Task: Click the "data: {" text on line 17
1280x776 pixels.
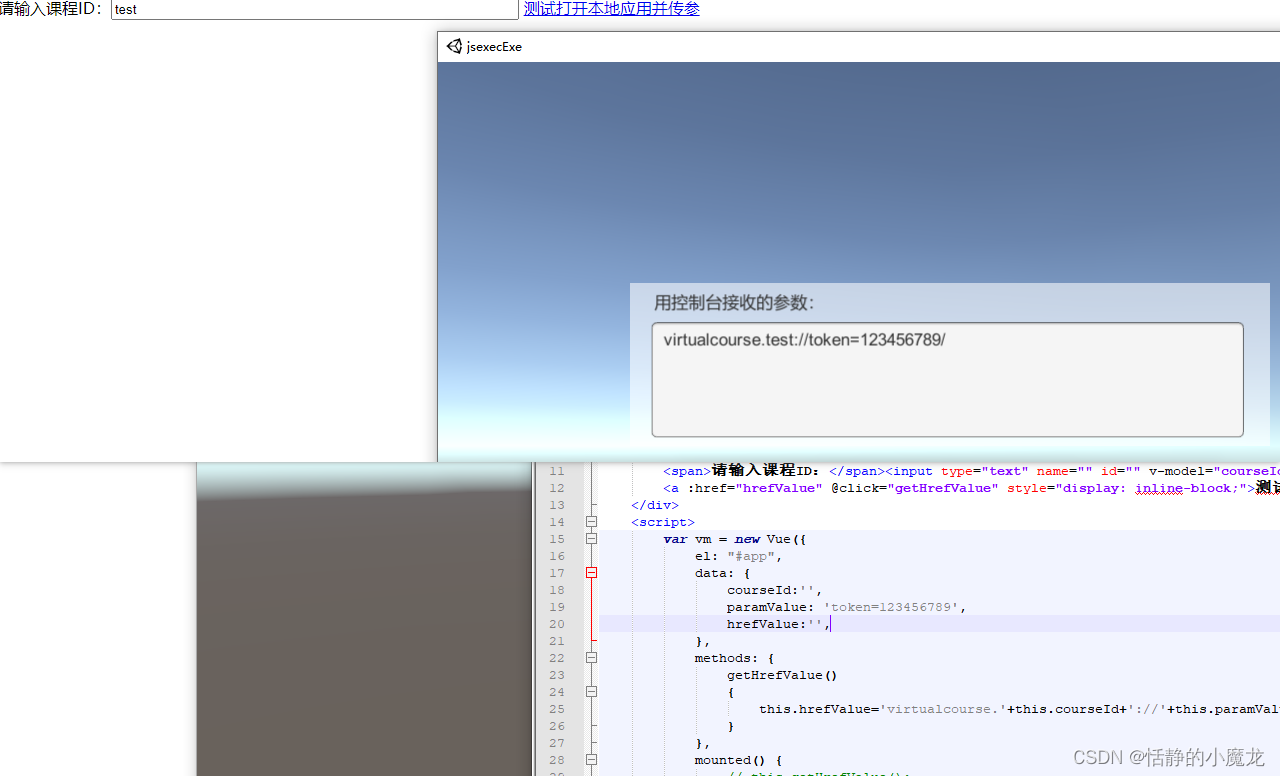Action: point(723,573)
